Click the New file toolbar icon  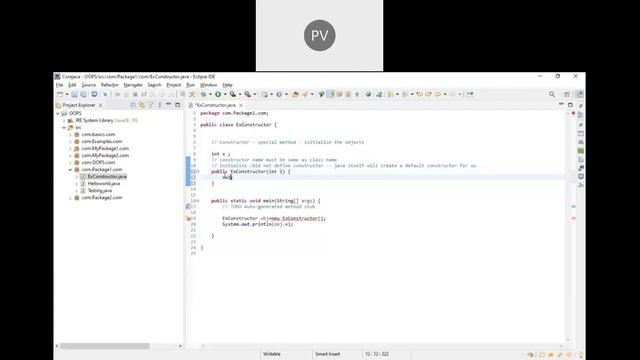(x=60, y=94)
